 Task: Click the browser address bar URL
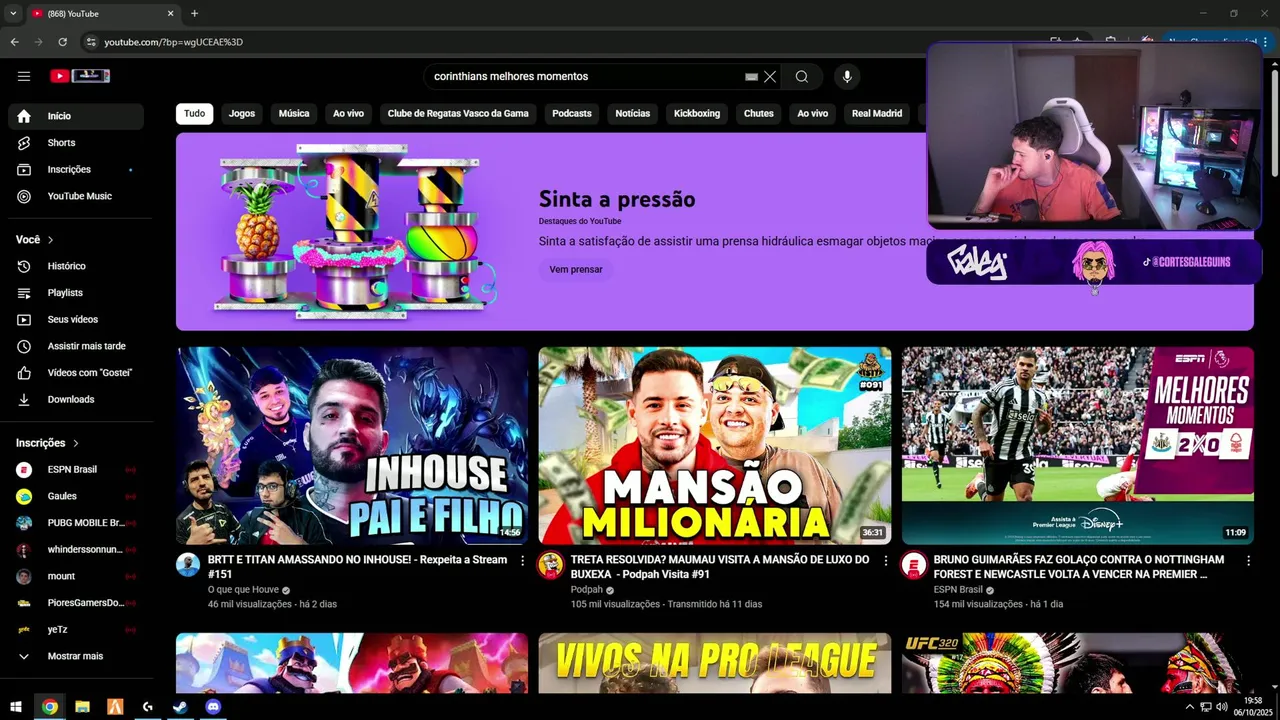[173, 42]
